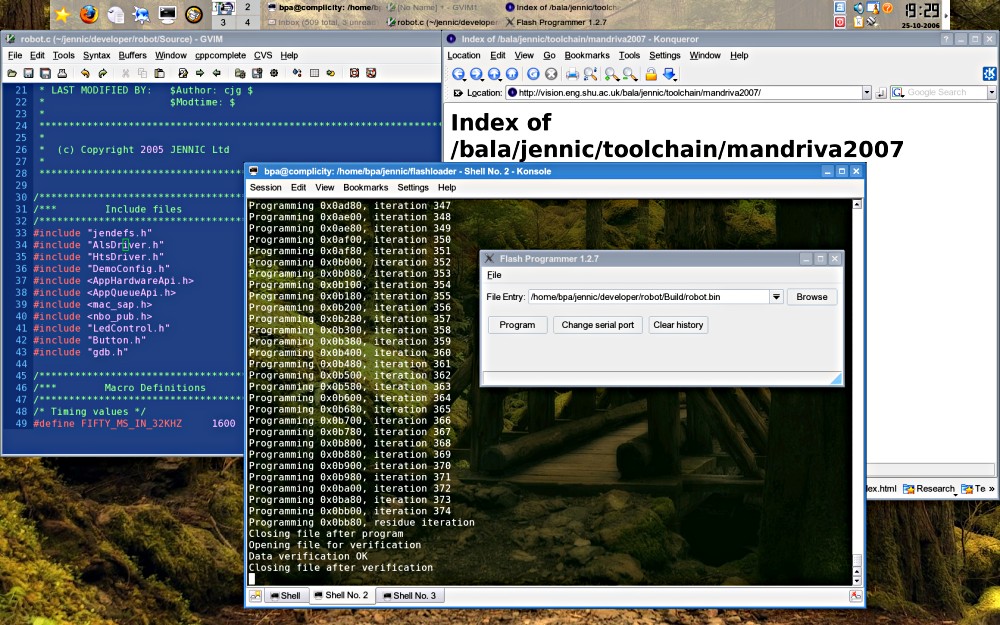Click the Program button in Flash Programmer

(x=517, y=325)
